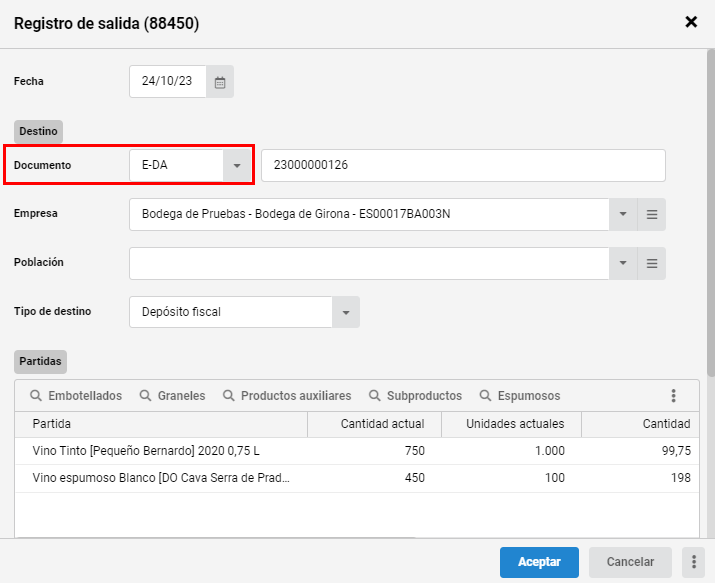Sort by the Unidades actuales column header
This screenshot has height=583, width=715.
(x=511, y=424)
